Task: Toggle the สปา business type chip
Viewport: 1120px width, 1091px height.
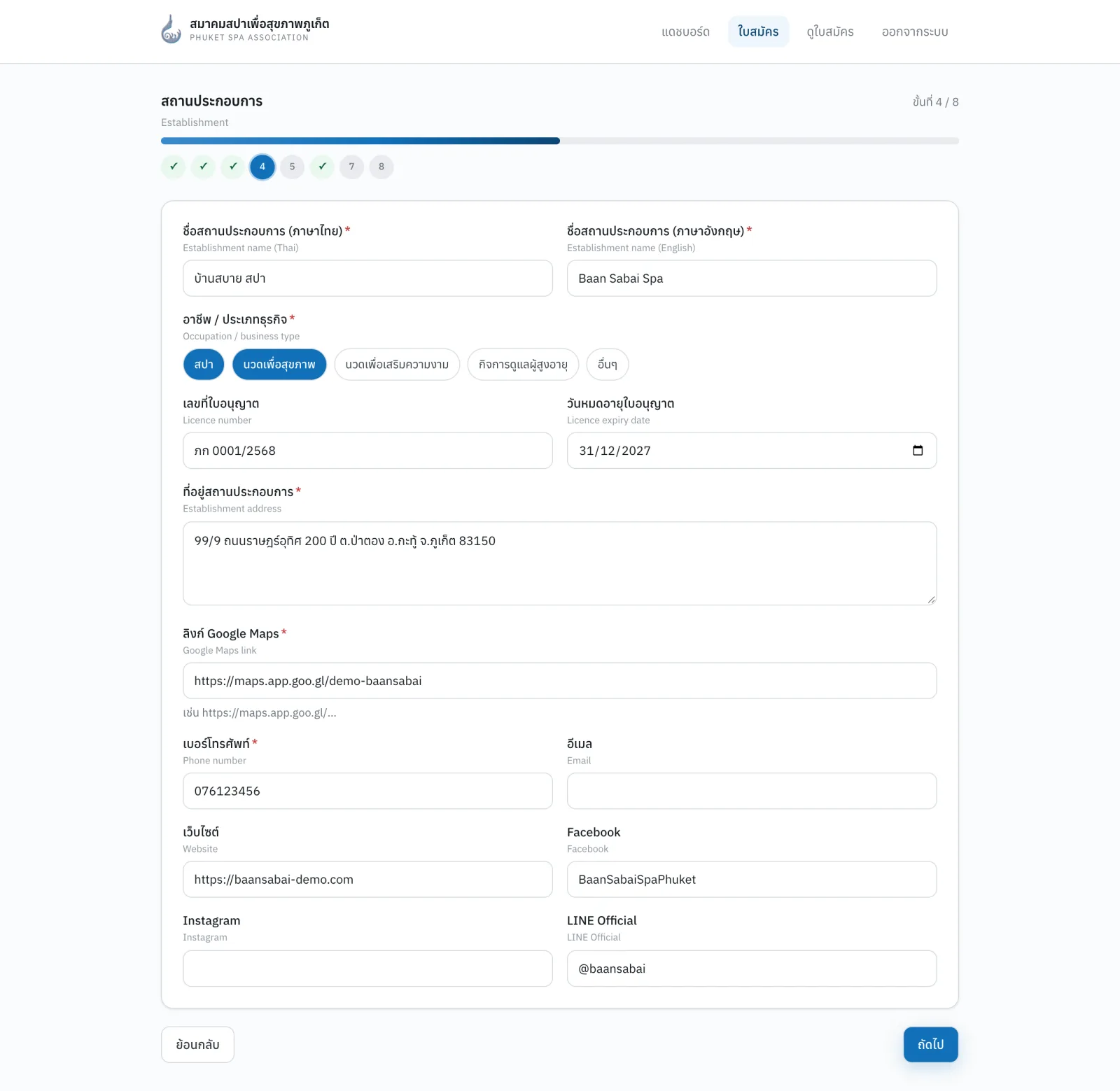Action: click(x=204, y=365)
